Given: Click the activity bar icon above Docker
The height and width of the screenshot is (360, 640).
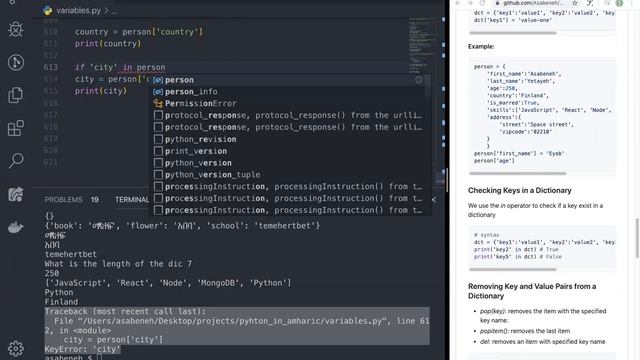Looking at the screenshot, I should coord(16,194).
